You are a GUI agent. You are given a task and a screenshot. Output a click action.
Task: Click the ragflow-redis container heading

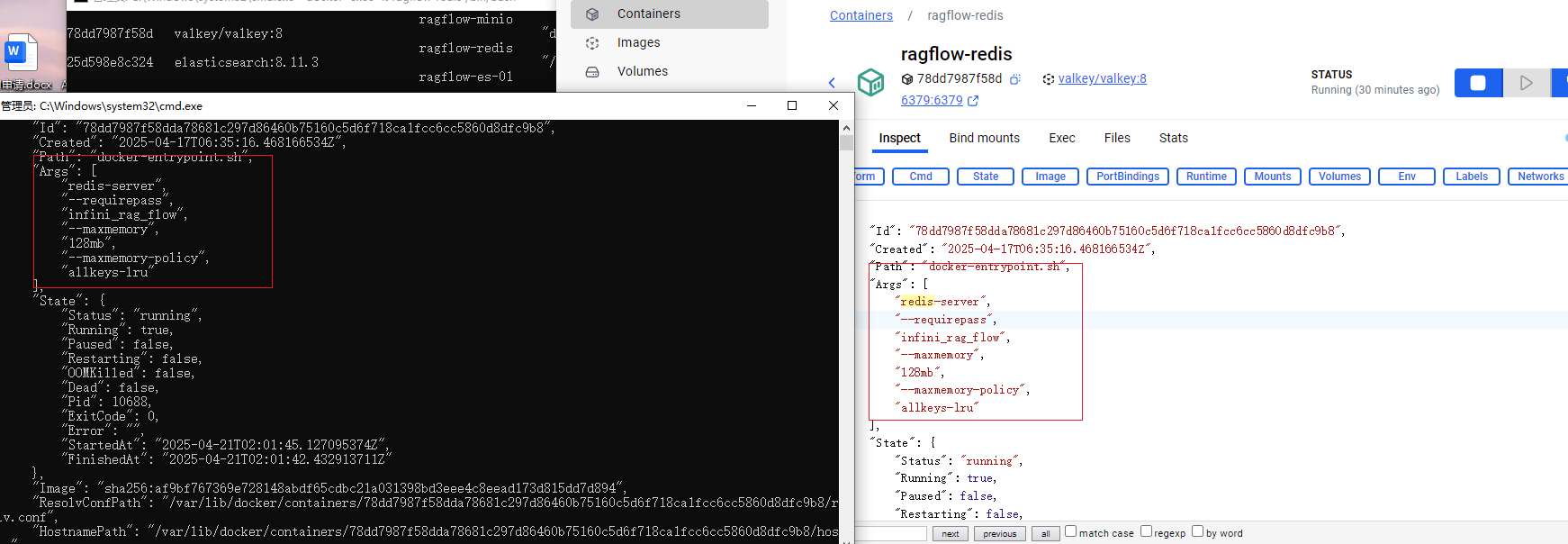click(x=957, y=54)
